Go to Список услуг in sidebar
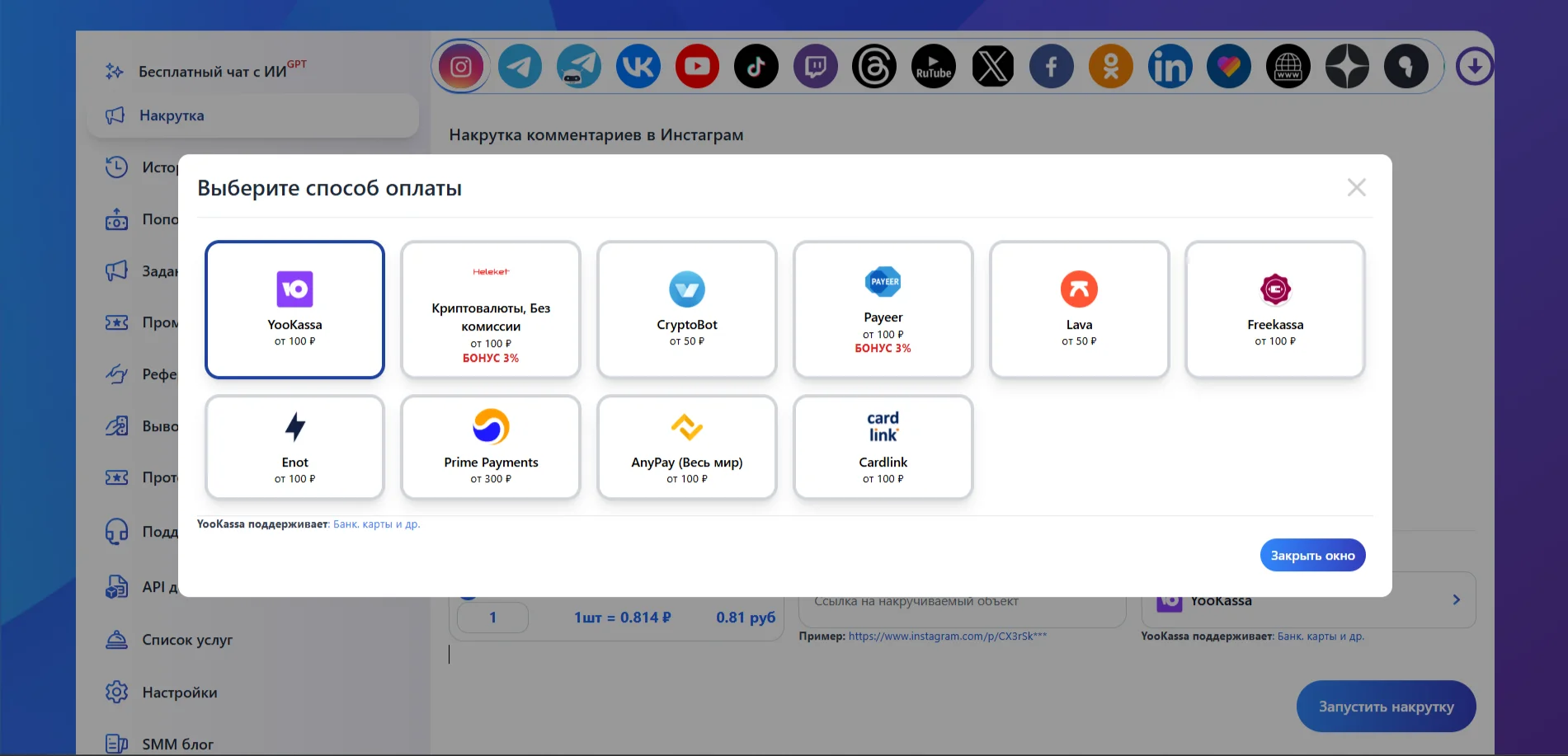This screenshot has width=1568, height=756. (187, 640)
